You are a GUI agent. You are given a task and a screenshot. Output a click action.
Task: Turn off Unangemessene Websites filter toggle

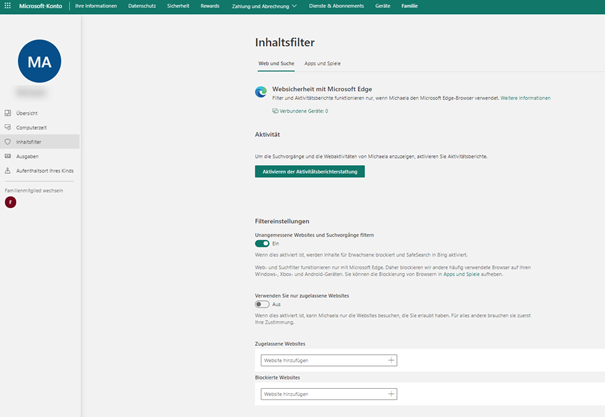[x=262, y=243]
